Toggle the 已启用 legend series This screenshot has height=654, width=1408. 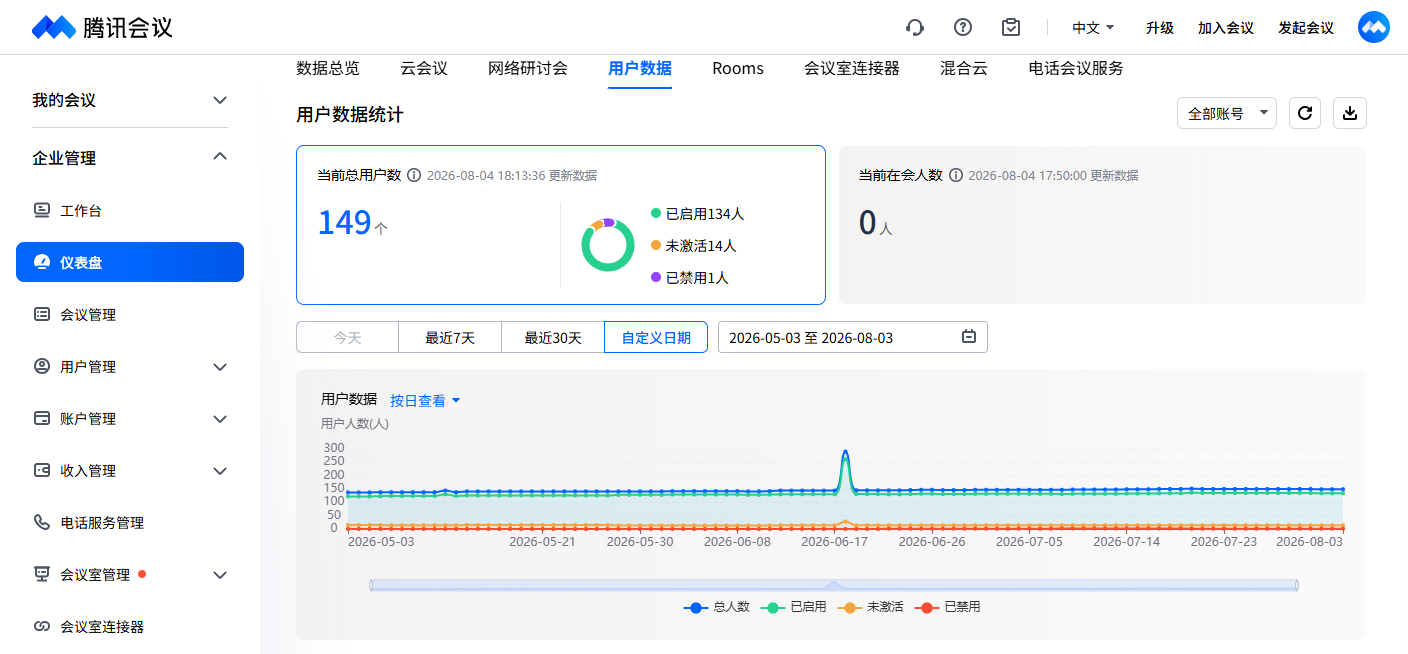[793, 607]
